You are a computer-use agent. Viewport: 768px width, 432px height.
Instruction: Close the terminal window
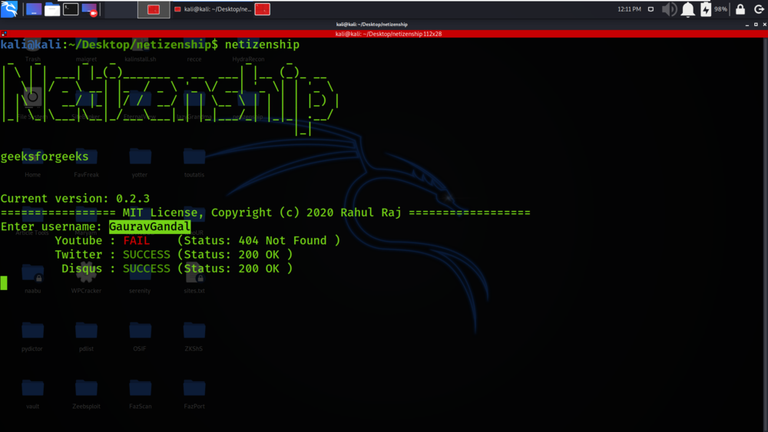click(764, 24)
